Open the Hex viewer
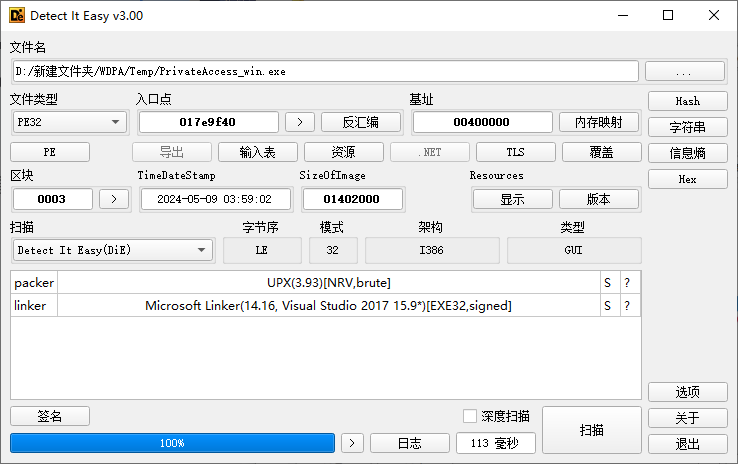738x464 pixels. tap(688, 179)
